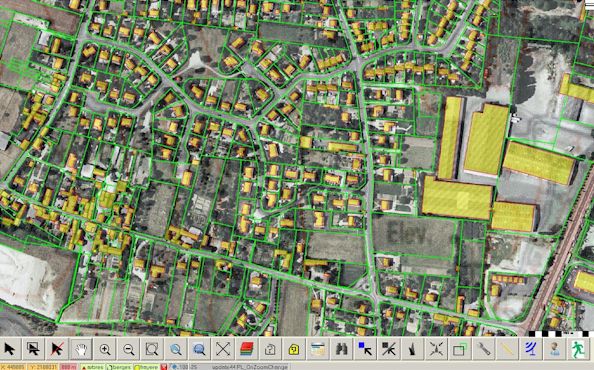The image size is (594, 370).
Task: Click the yellow question mark help icon
Action: [x=294, y=348]
